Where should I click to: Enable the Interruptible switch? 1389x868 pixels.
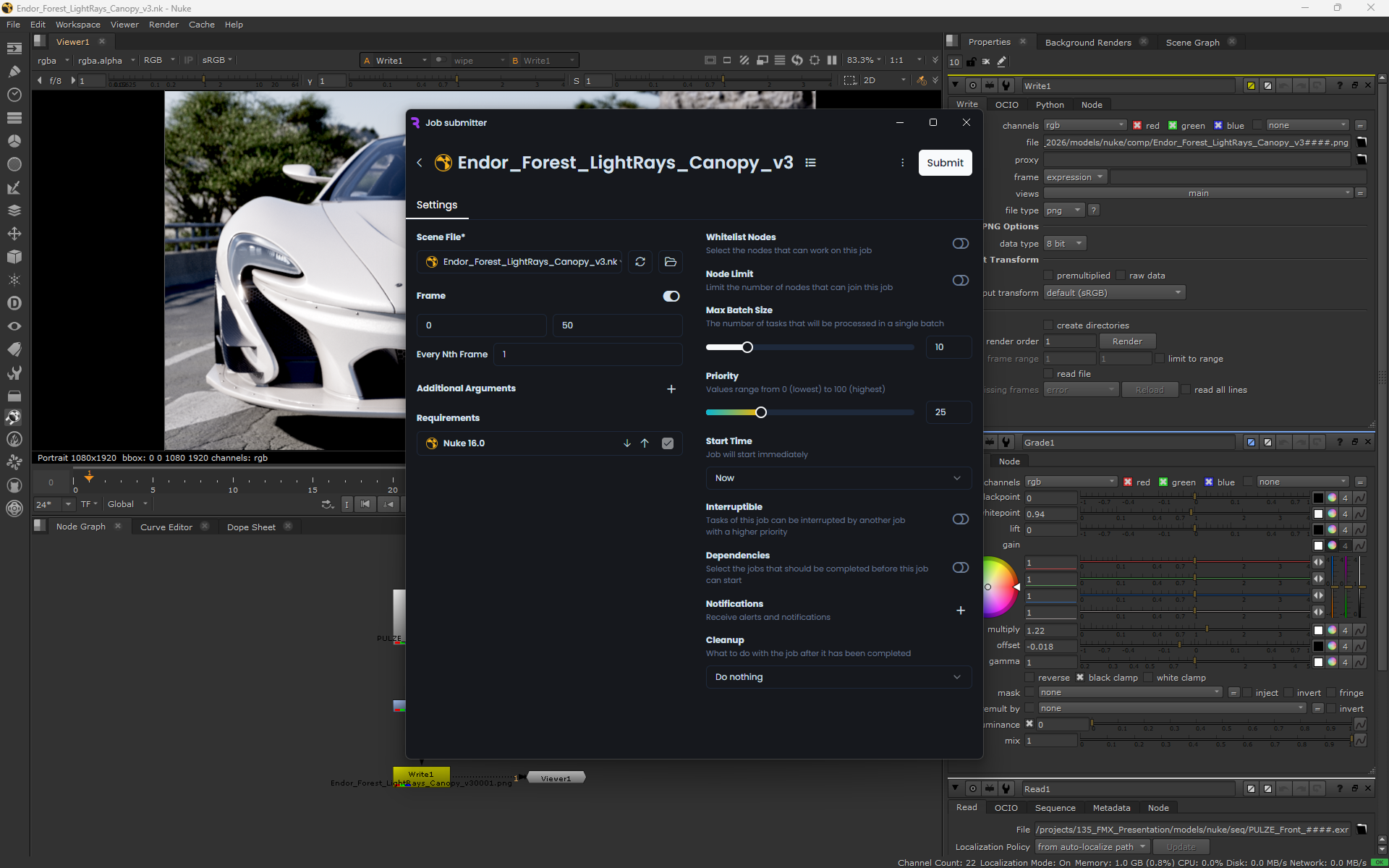[960, 519]
